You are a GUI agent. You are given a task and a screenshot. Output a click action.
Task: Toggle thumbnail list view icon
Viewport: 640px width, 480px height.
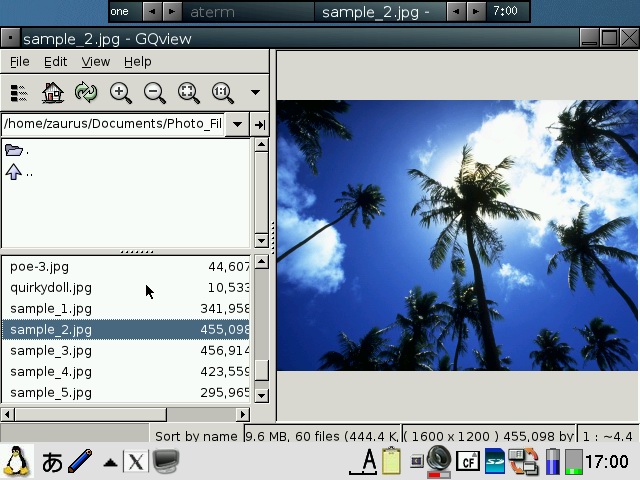click(x=18, y=93)
